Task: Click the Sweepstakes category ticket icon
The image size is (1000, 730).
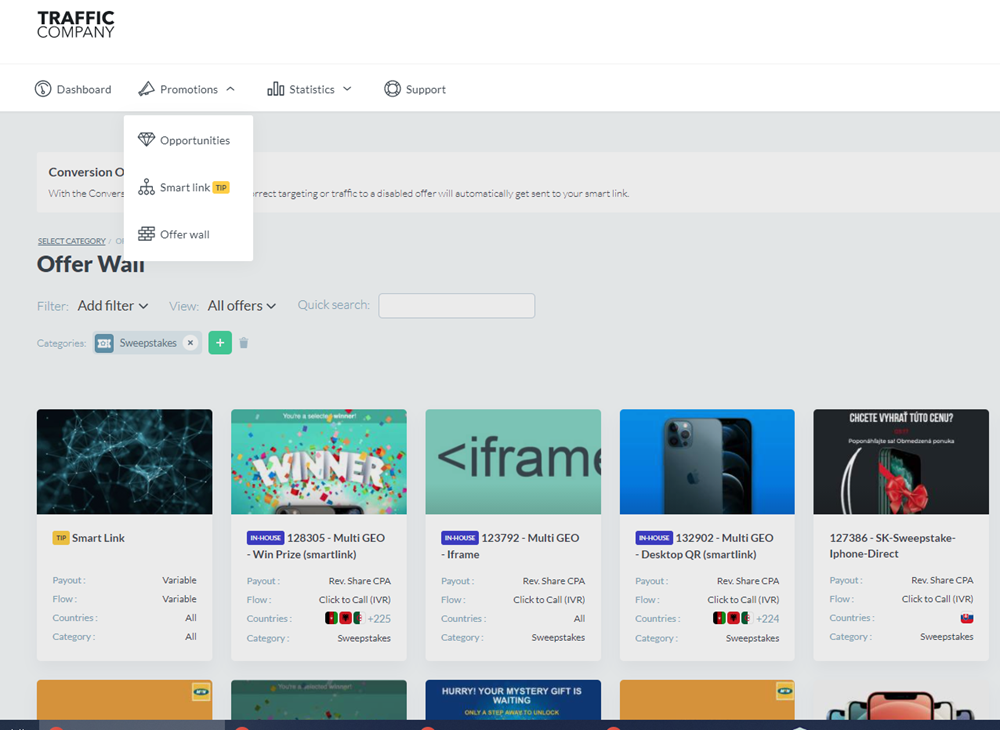Action: pos(105,343)
